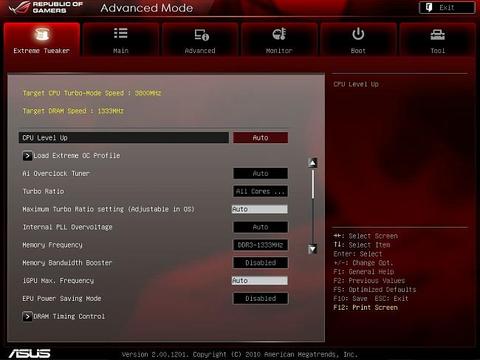Click the Exit door icon
Viewport: 480px width, 360px height.
pyautogui.click(x=429, y=7)
